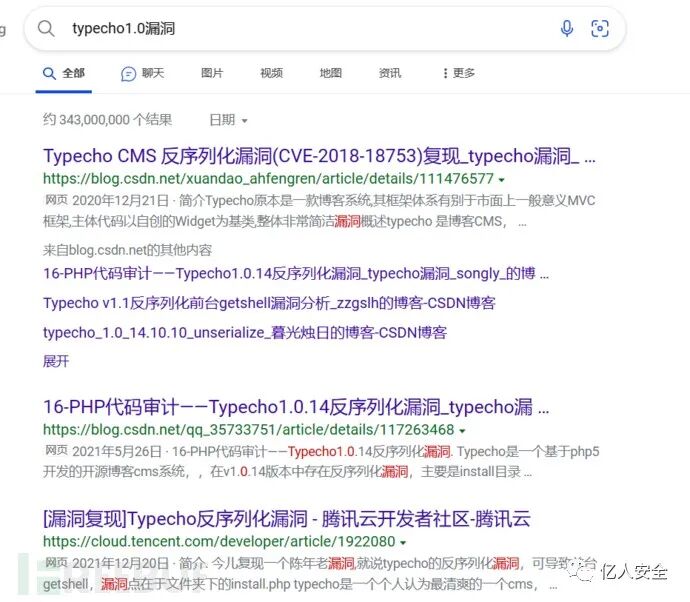Click the qq_35733751 csdn URL
Viewport: 690px width, 602px height.
[248, 429]
